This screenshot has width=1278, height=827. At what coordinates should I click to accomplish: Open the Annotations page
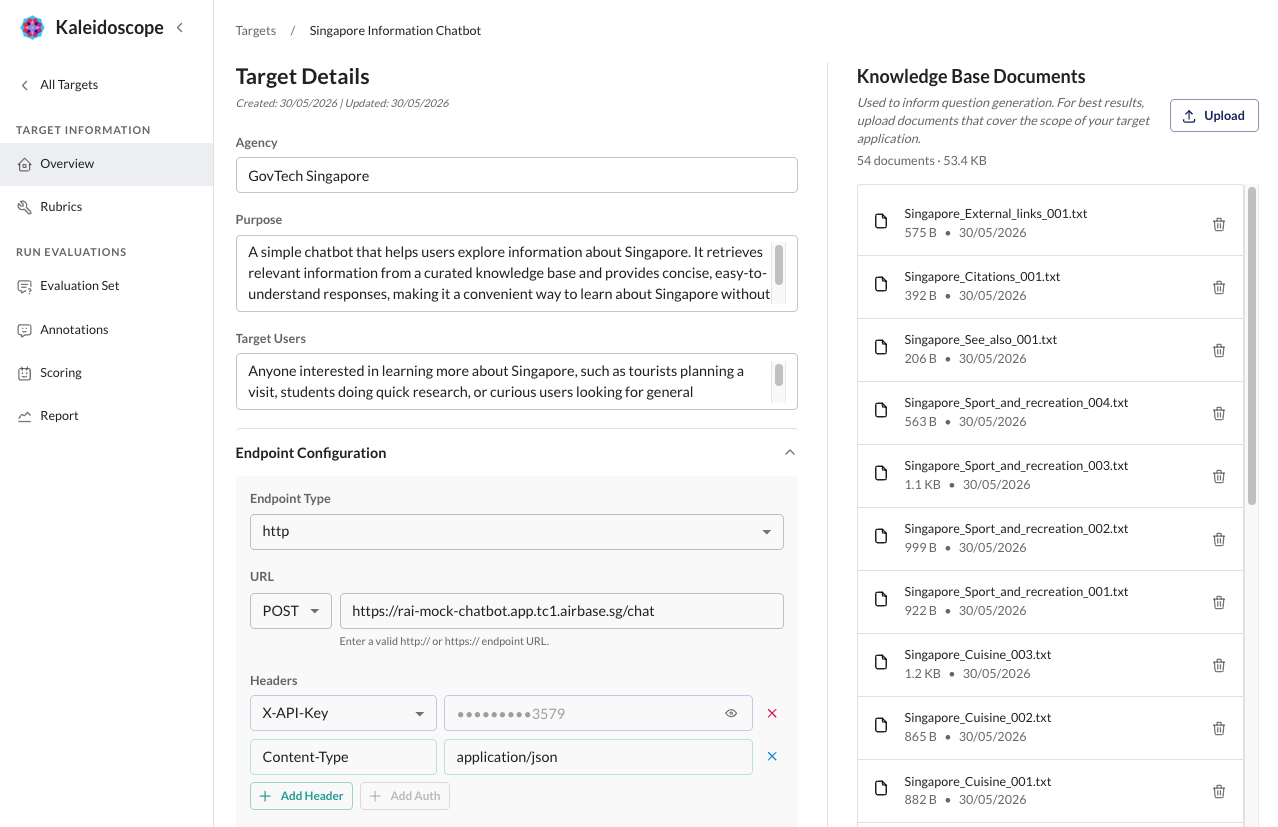coord(106,330)
